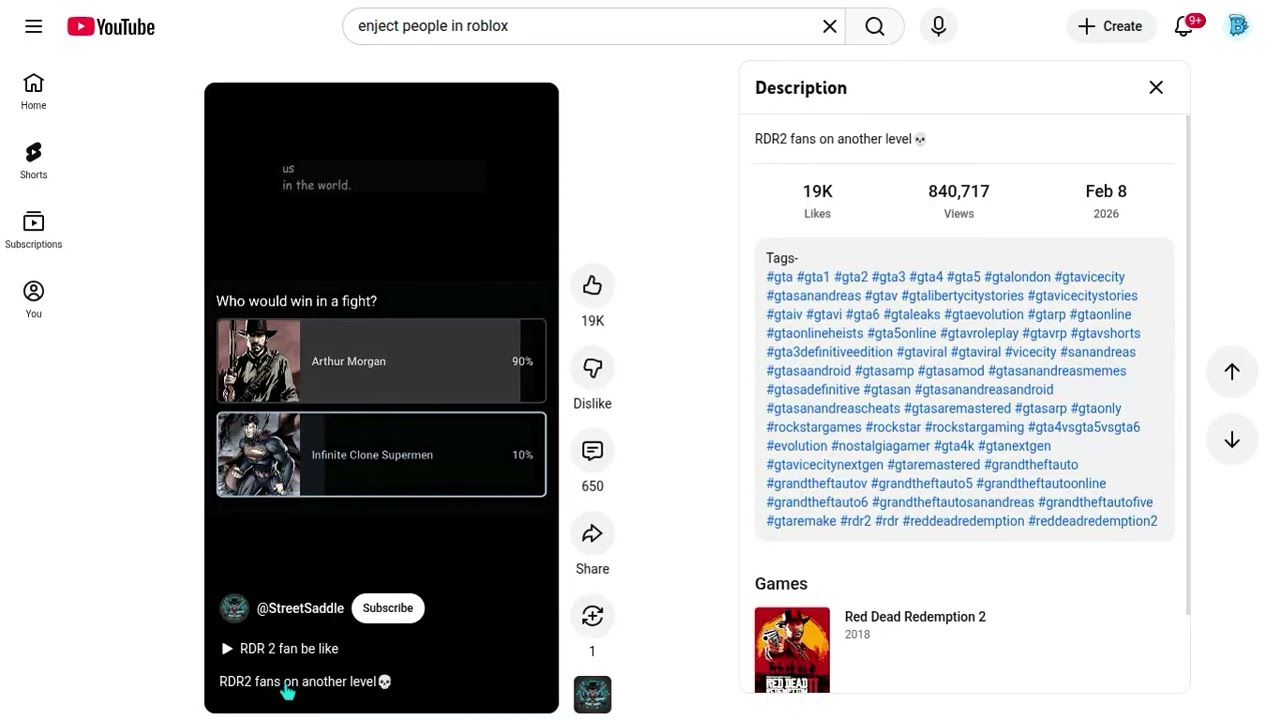Open the account avatar menu
The width and height of the screenshot is (1280, 720).
[x=1238, y=27]
